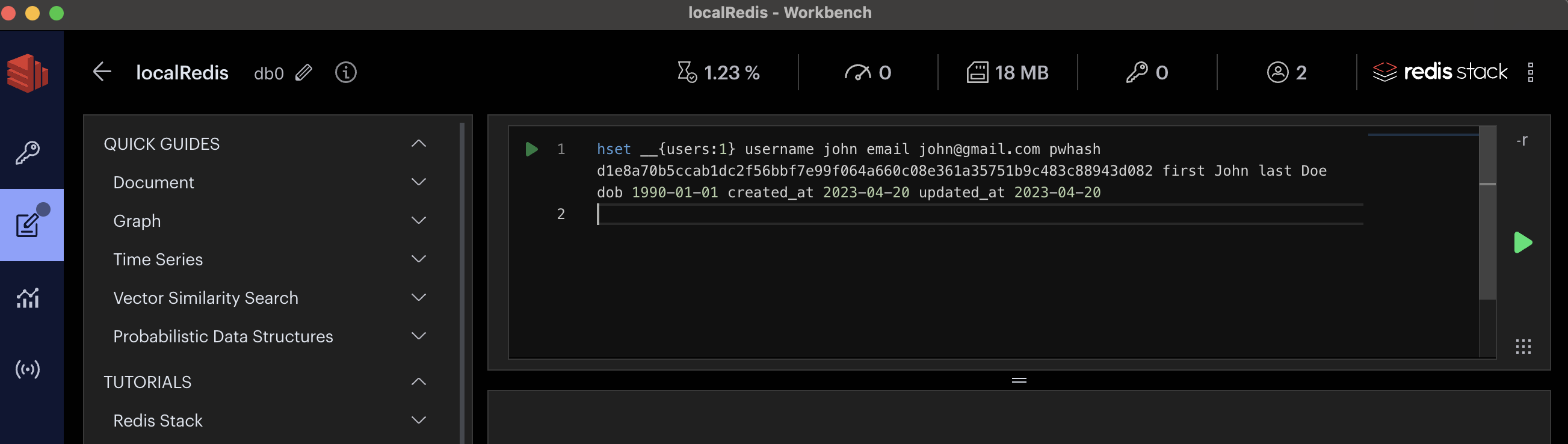Viewport: 1568px width, 444px height.
Task: Toggle the group mode dots icon
Action: point(1523,347)
